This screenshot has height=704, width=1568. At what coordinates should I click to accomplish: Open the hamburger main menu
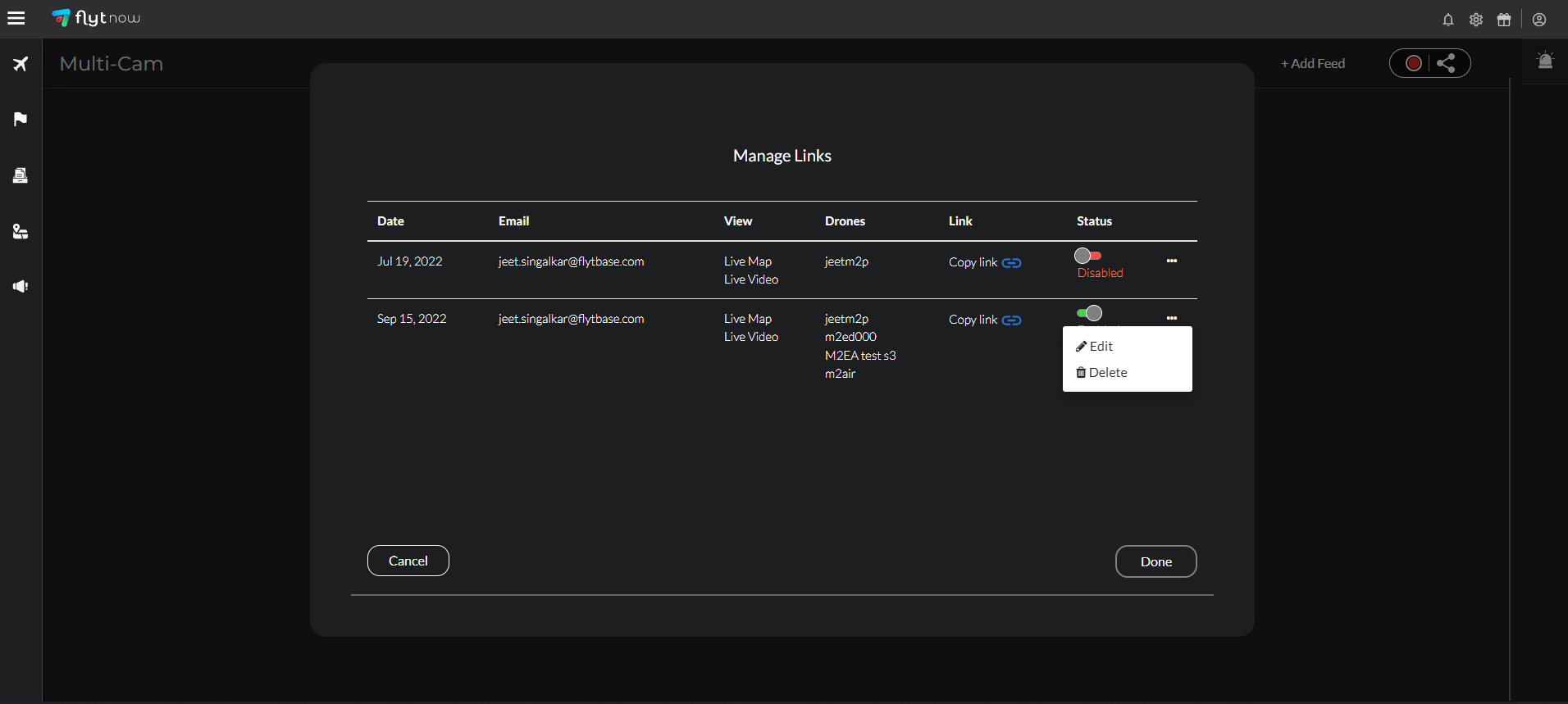pos(16,18)
